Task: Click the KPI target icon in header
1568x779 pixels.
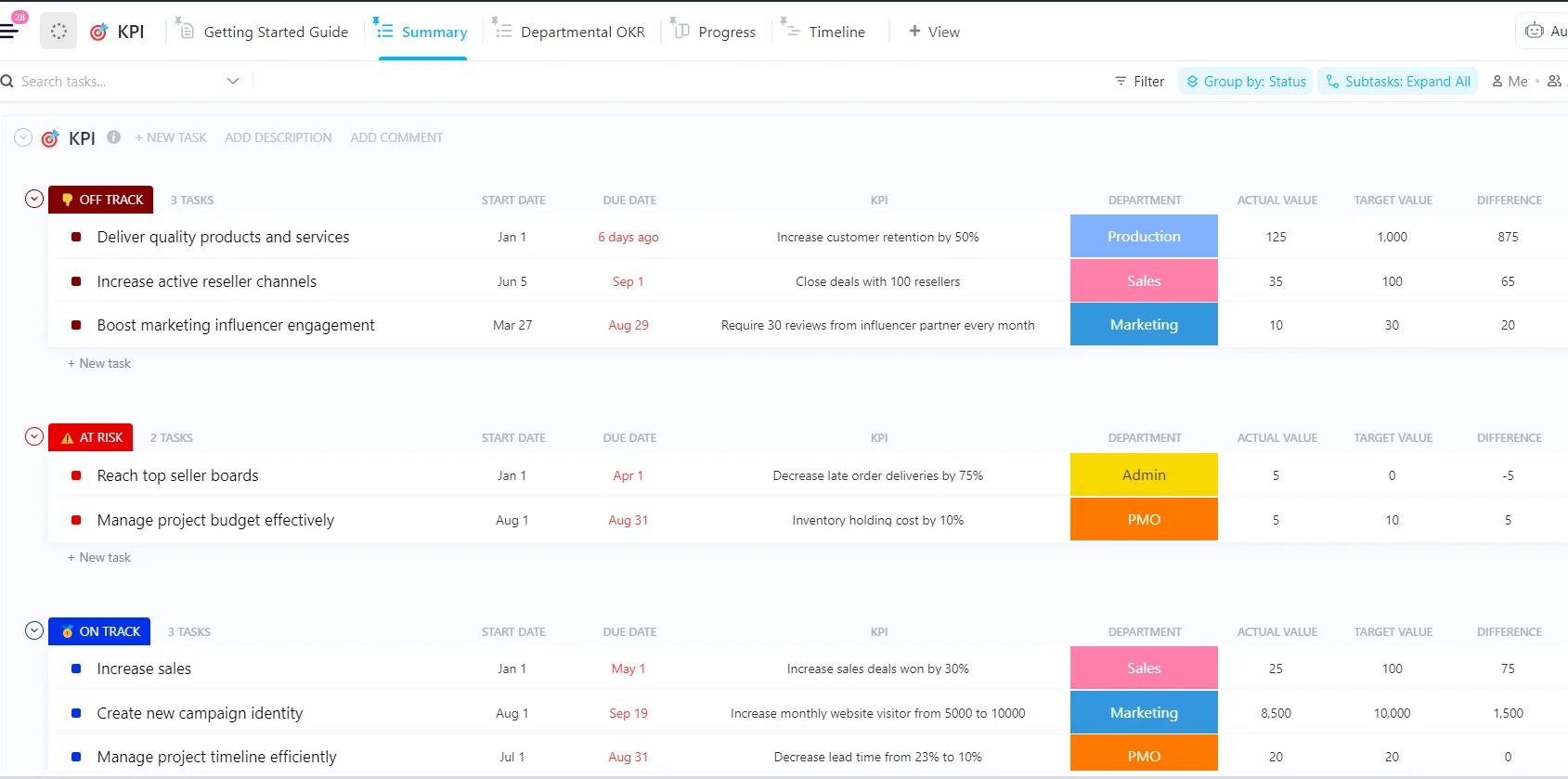Action: click(98, 32)
